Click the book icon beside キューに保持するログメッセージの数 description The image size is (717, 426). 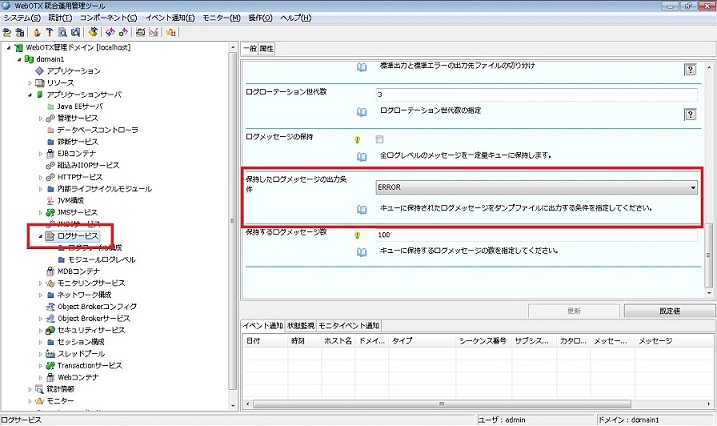pos(362,252)
